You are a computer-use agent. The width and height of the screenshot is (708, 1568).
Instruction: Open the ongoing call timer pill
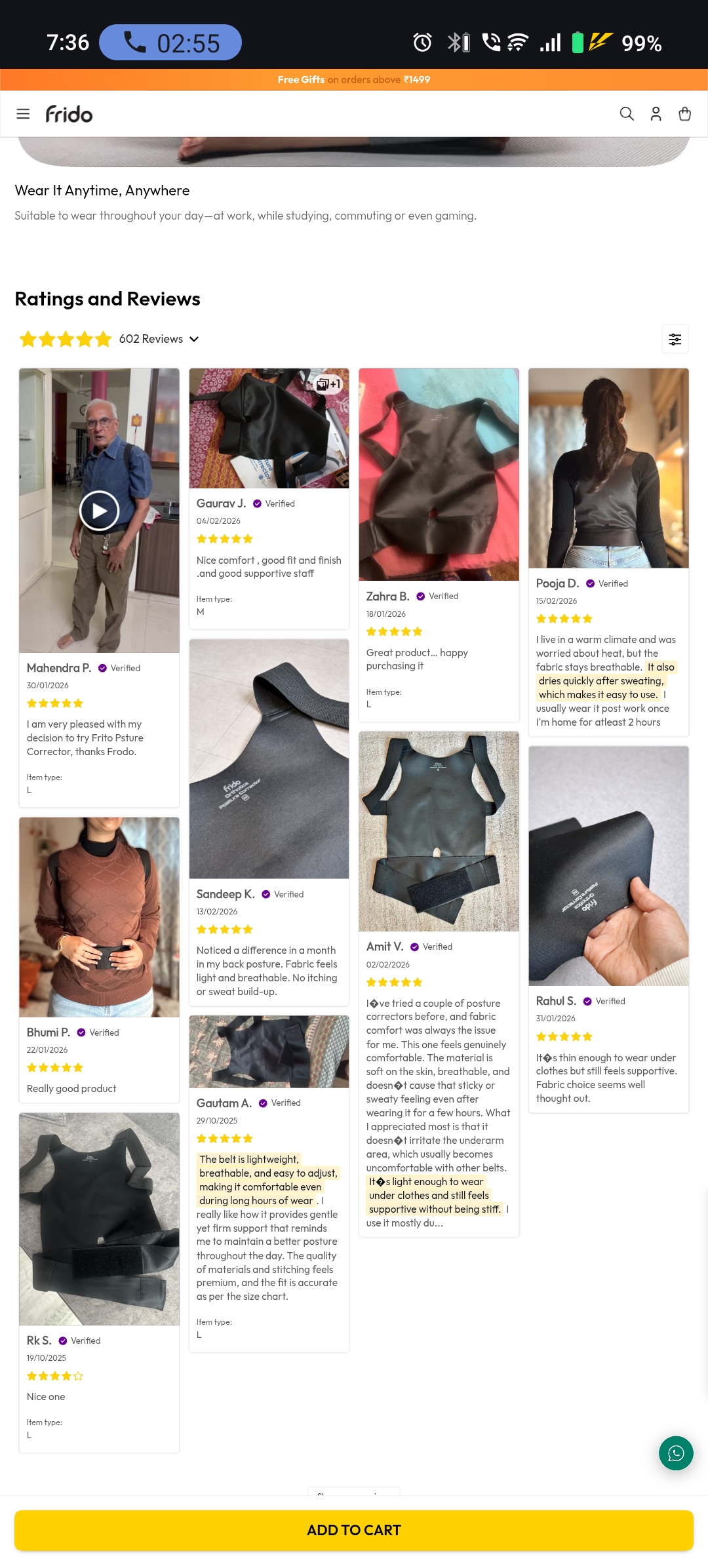[170, 43]
